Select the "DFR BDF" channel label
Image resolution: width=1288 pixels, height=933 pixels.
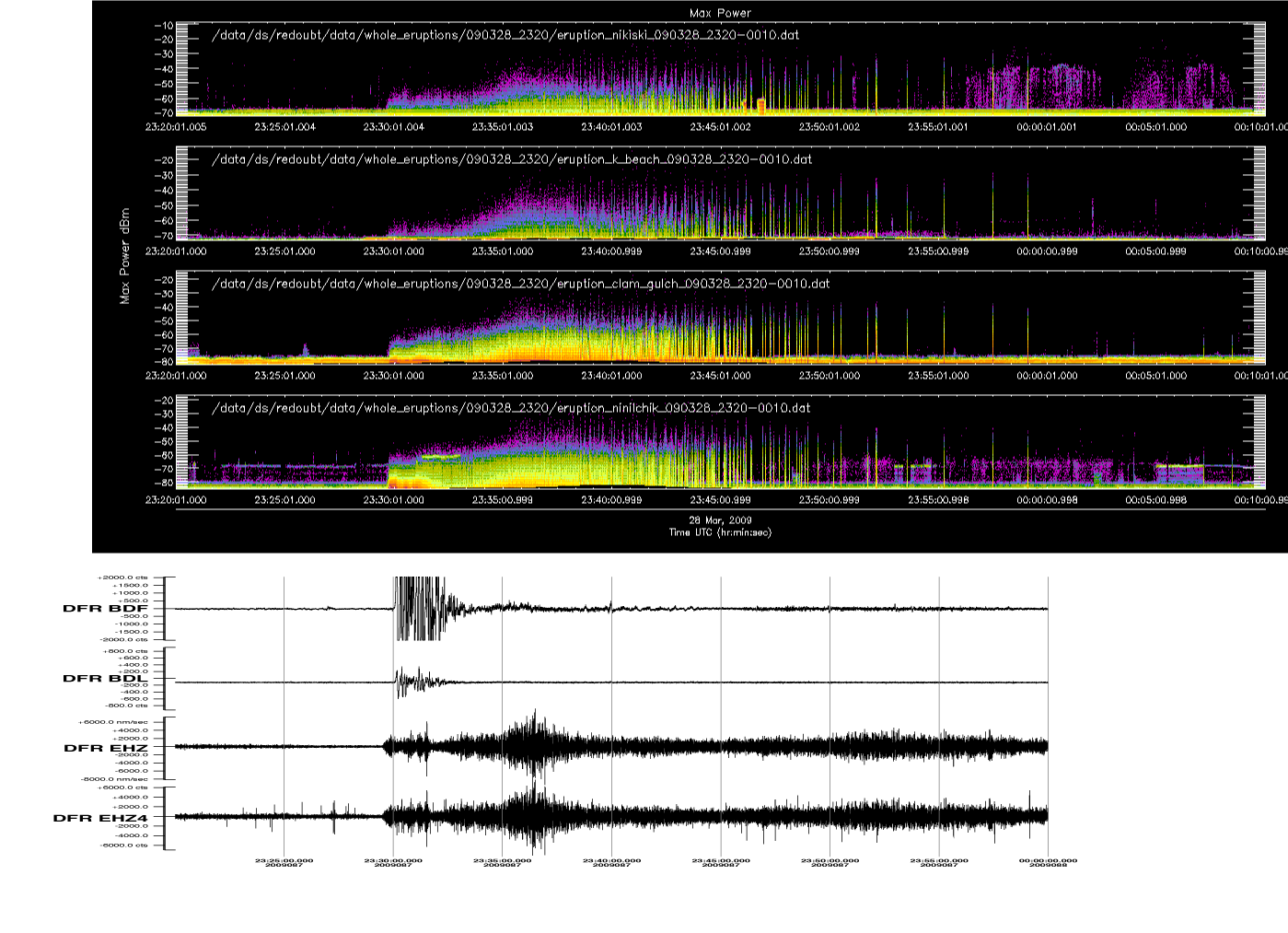pyautogui.click(x=105, y=609)
